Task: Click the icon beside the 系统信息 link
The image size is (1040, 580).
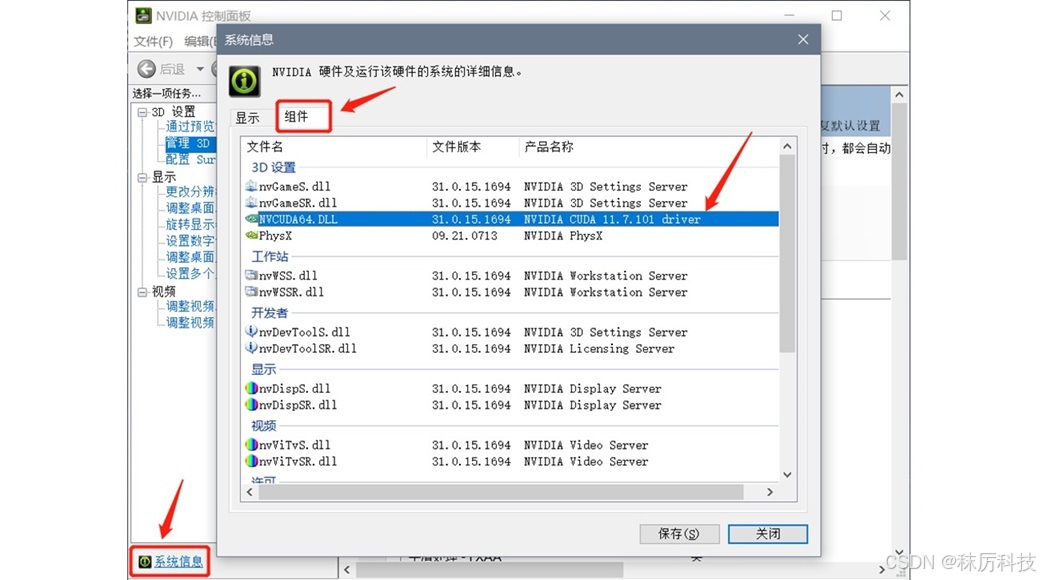Action: coord(145,562)
